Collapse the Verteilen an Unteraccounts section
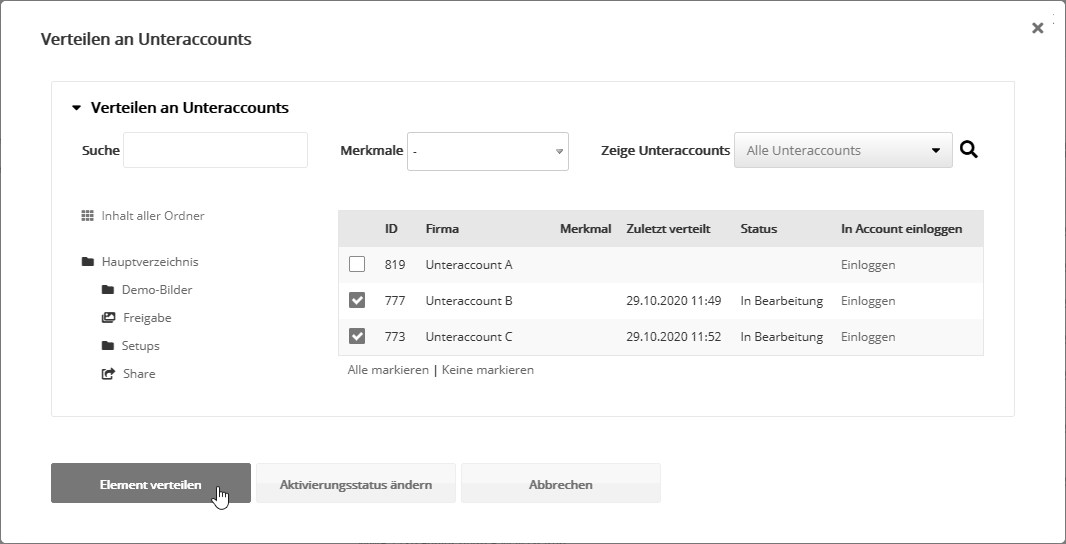The width and height of the screenshot is (1066, 544). point(76,108)
